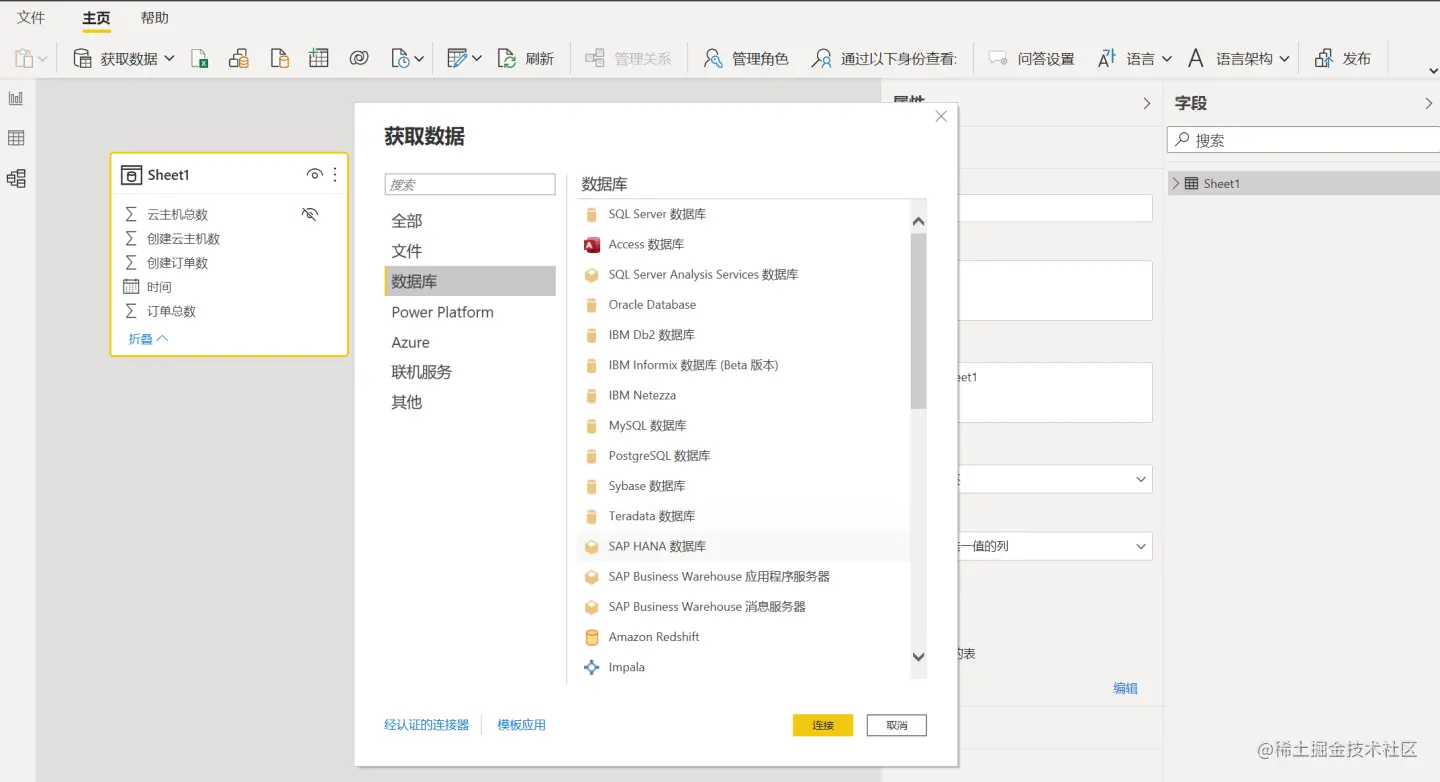Click the yellow 连接 button
Screen dimensions: 1440x782
[823, 725]
